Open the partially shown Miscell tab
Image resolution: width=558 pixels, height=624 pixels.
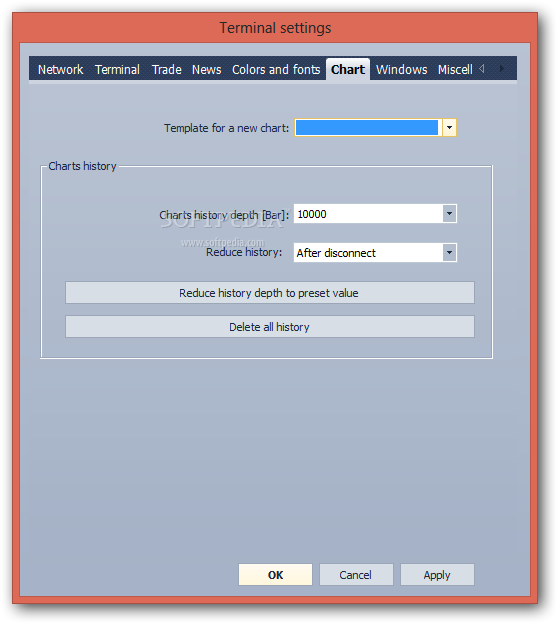pyautogui.click(x=455, y=70)
